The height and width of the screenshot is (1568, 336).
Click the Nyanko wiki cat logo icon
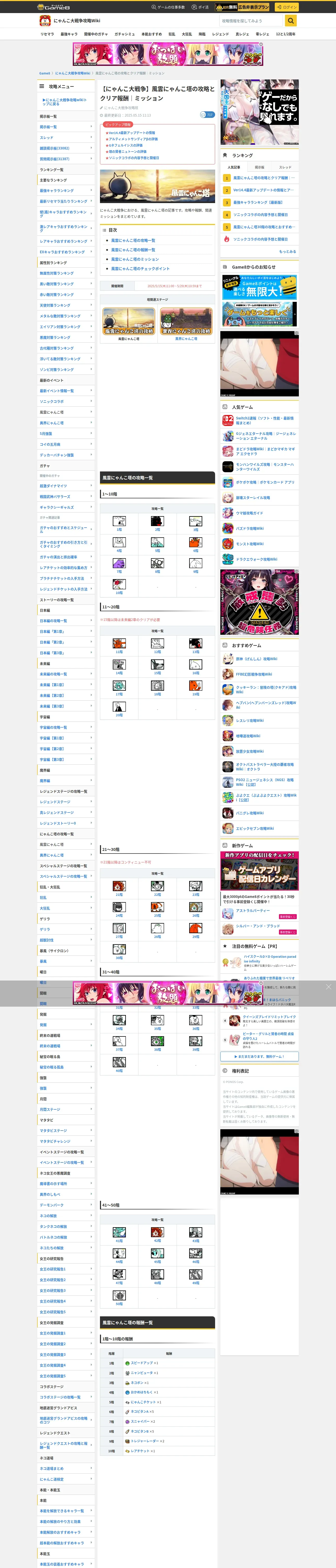coord(45,21)
